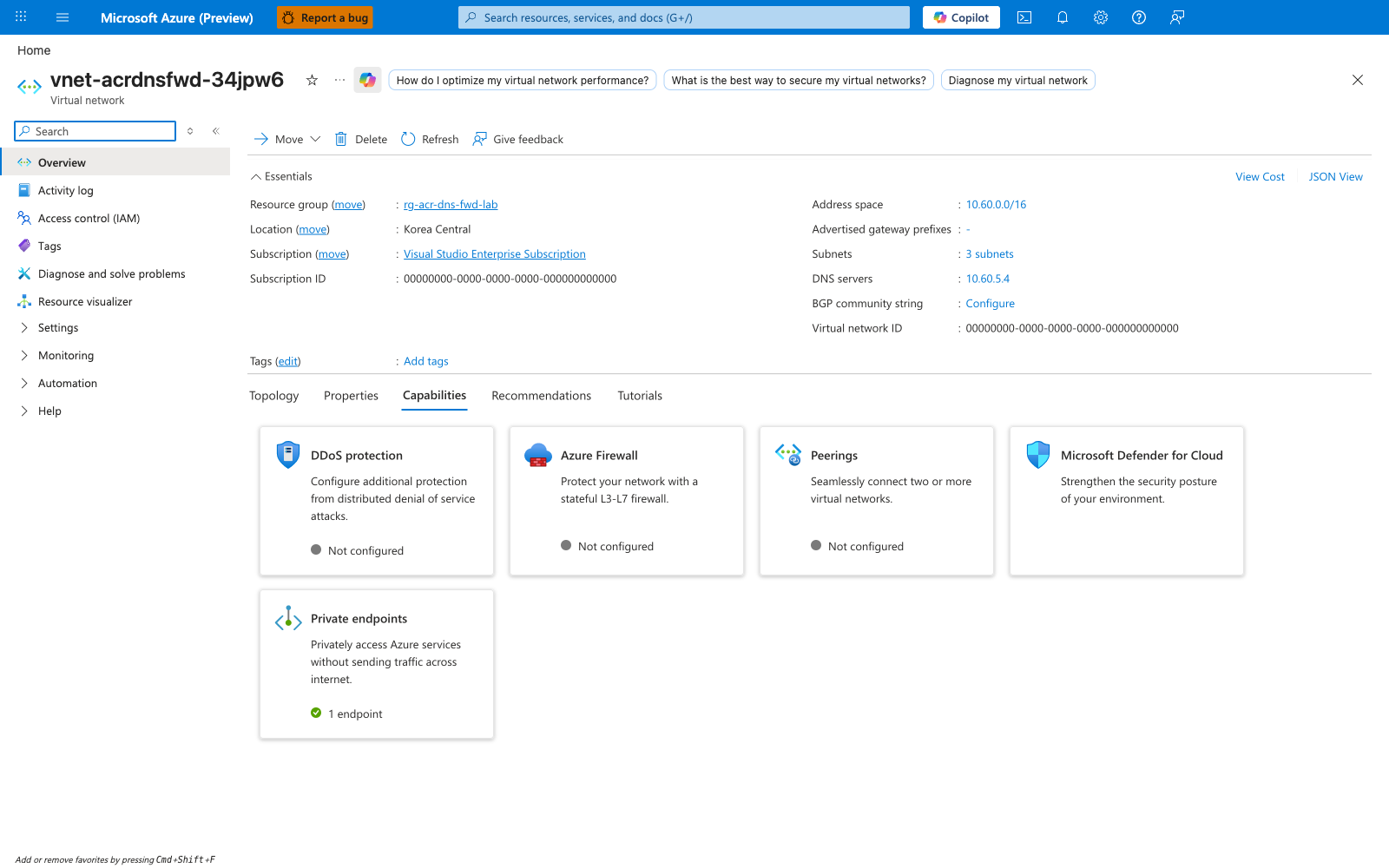This screenshot has height=868, width=1389.
Task: Open portal settings gear
Action: coord(1101,17)
